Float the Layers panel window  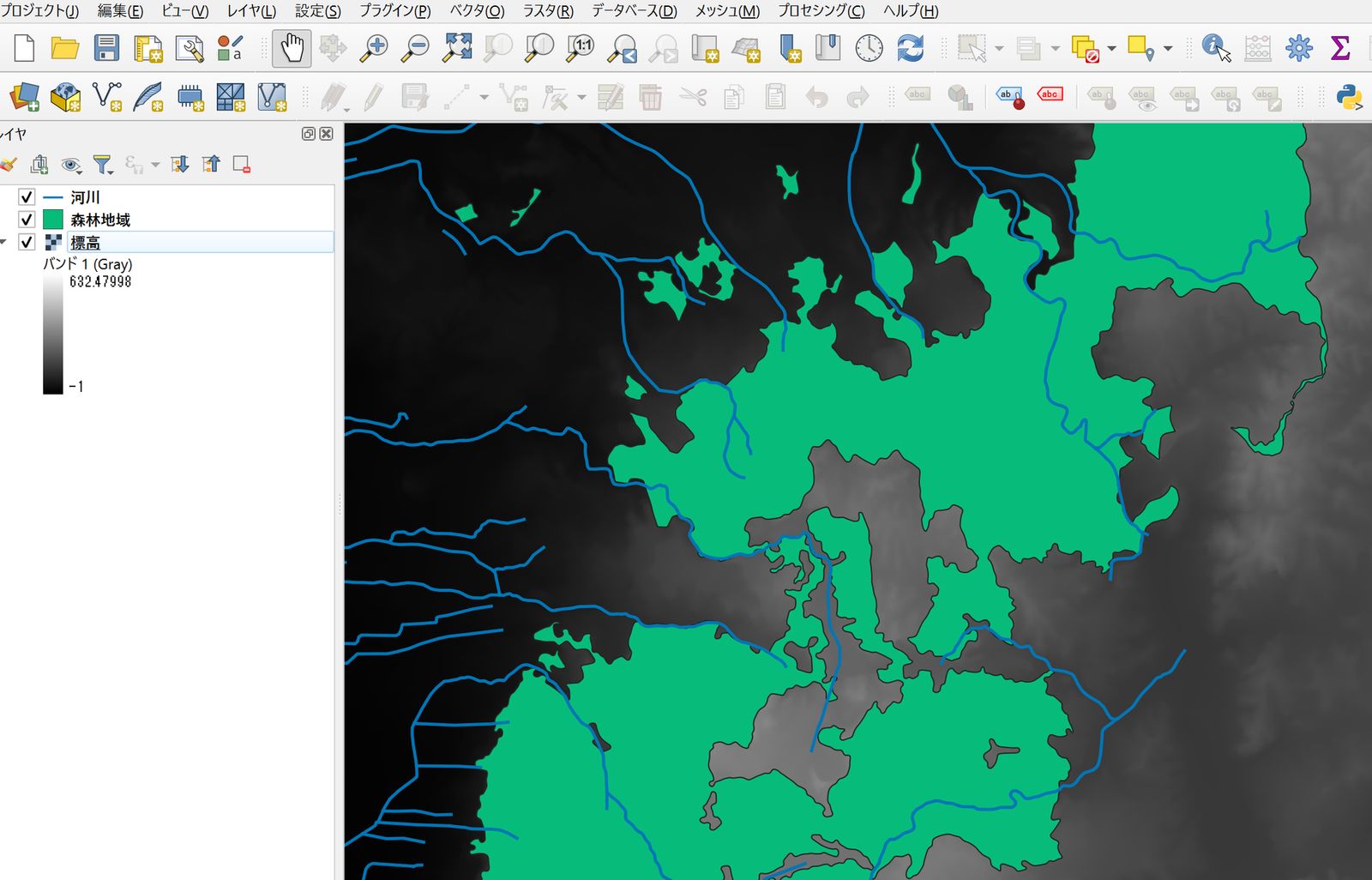[309, 134]
